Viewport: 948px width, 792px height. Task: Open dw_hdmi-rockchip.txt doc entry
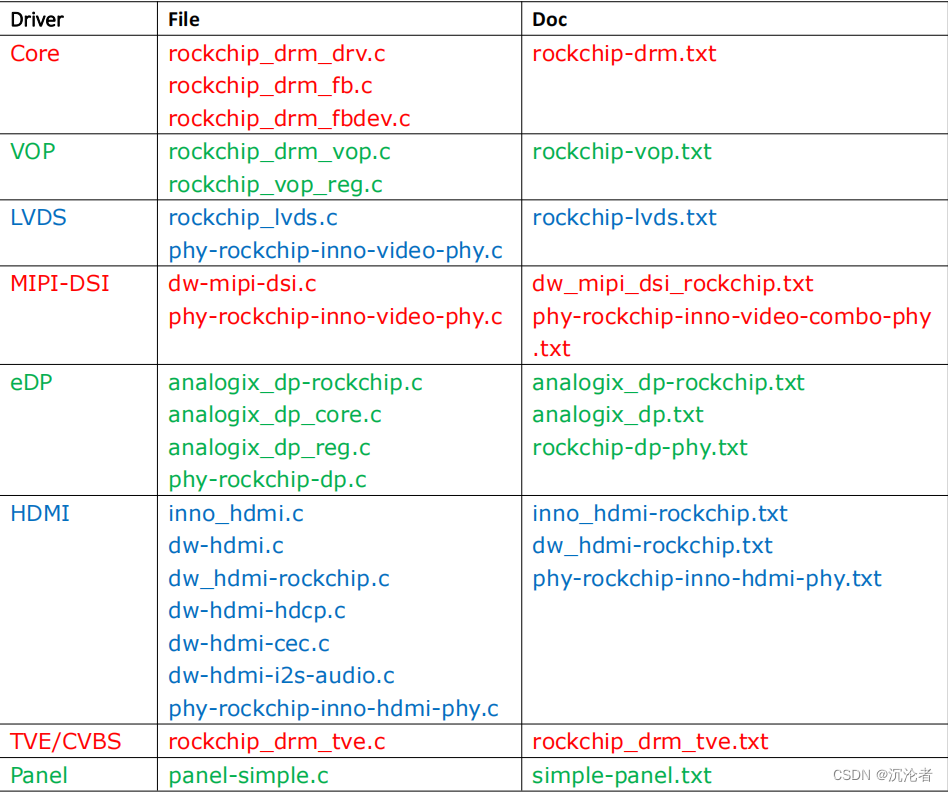(x=654, y=545)
